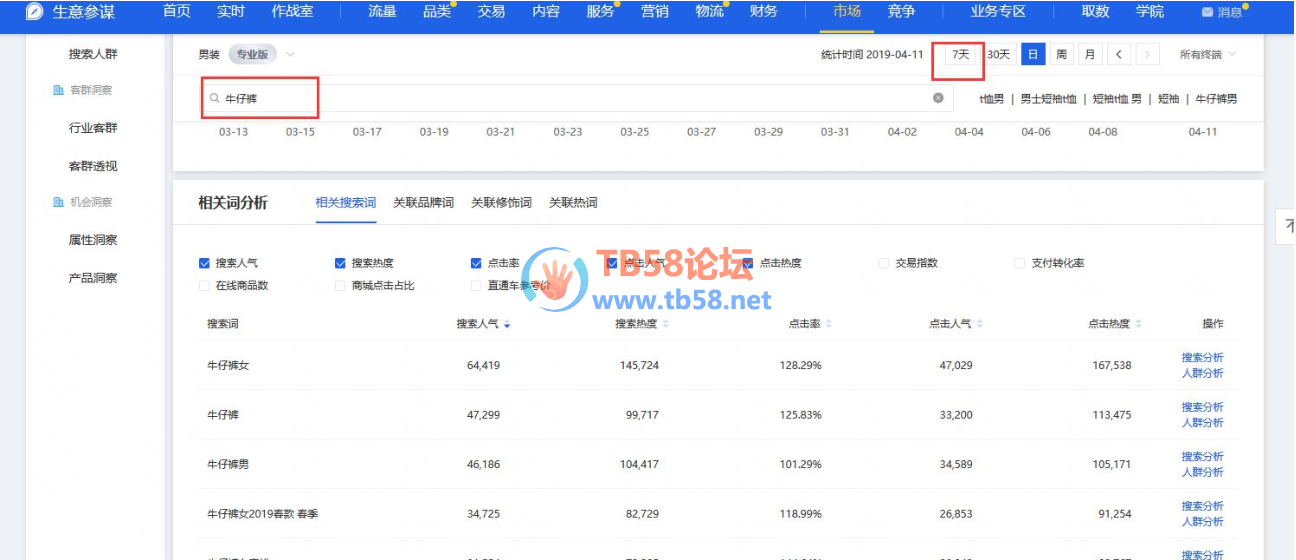Image resolution: width=1296 pixels, height=560 pixels.
Task: Enable the 交易指数 checkbox
Action: coord(883,263)
